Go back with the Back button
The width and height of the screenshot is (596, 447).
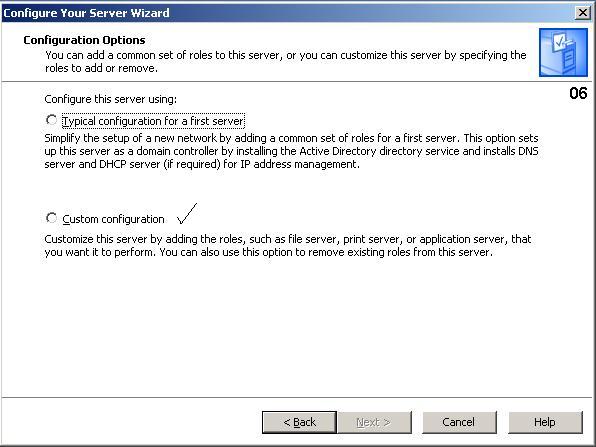[x=299, y=422]
